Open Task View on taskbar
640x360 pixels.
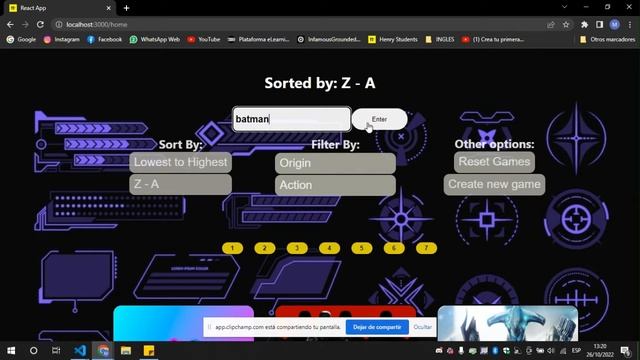(x=56, y=351)
